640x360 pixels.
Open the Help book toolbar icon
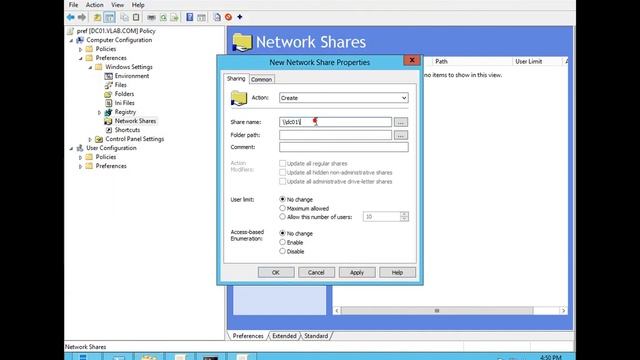[190, 17]
